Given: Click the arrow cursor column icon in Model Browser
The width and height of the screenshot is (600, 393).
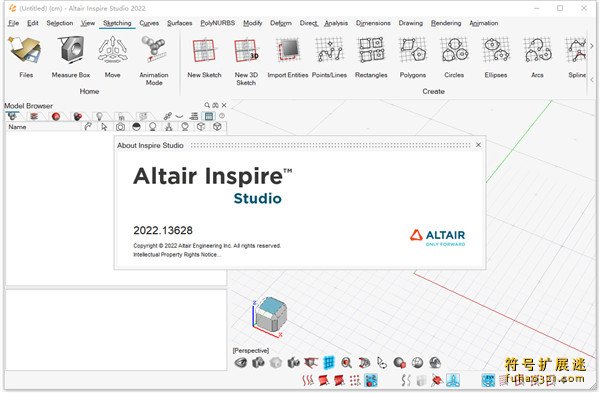Looking at the screenshot, I should point(104,127).
